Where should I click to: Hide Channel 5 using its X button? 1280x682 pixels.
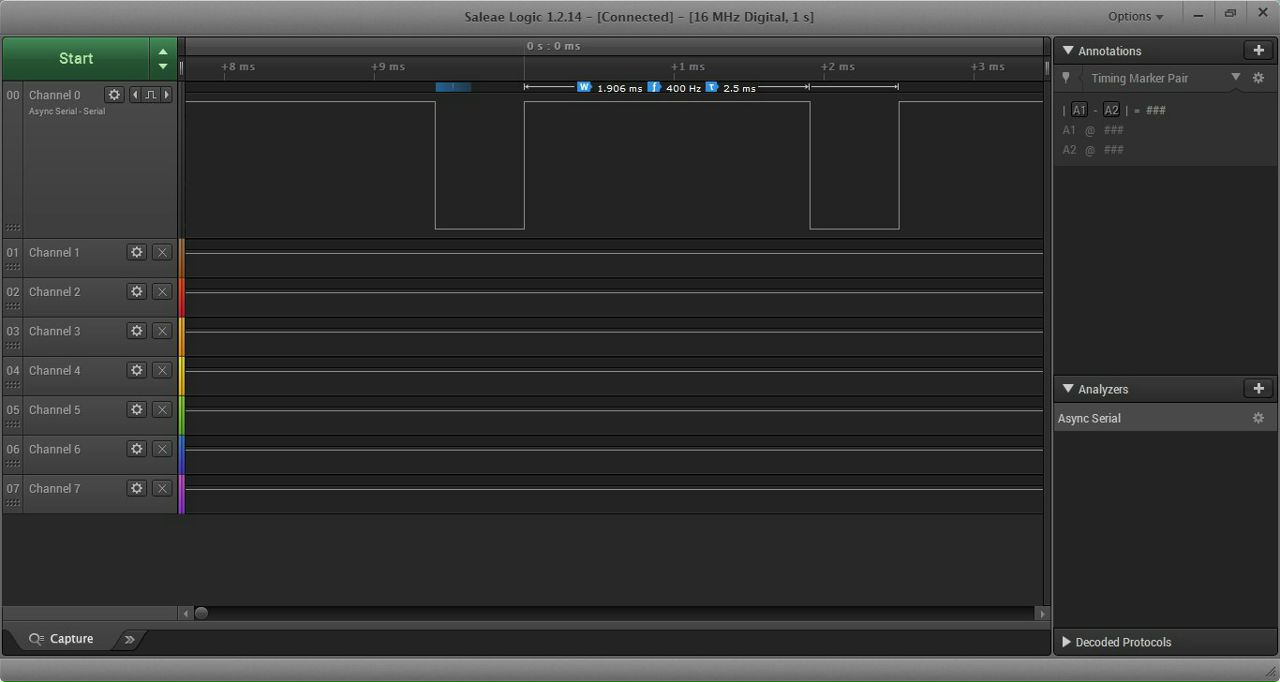[162, 410]
